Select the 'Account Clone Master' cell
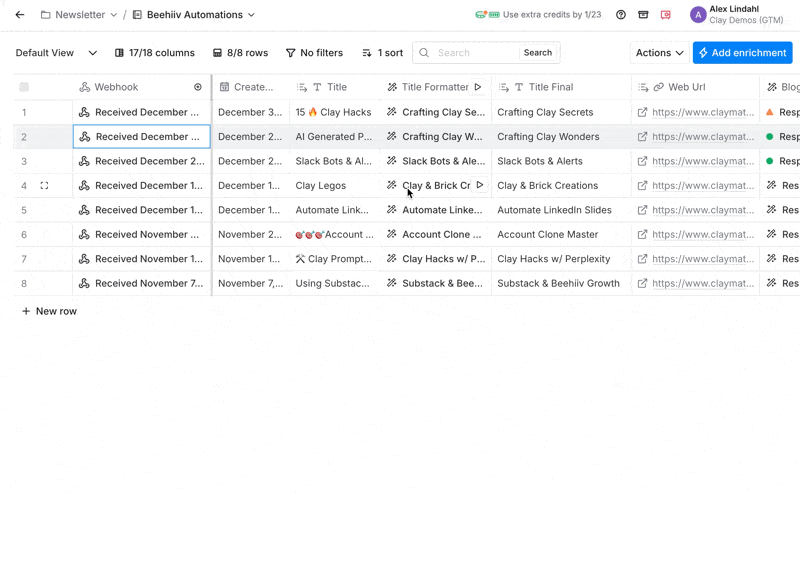This screenshot has width=800, height=567. 561,235
